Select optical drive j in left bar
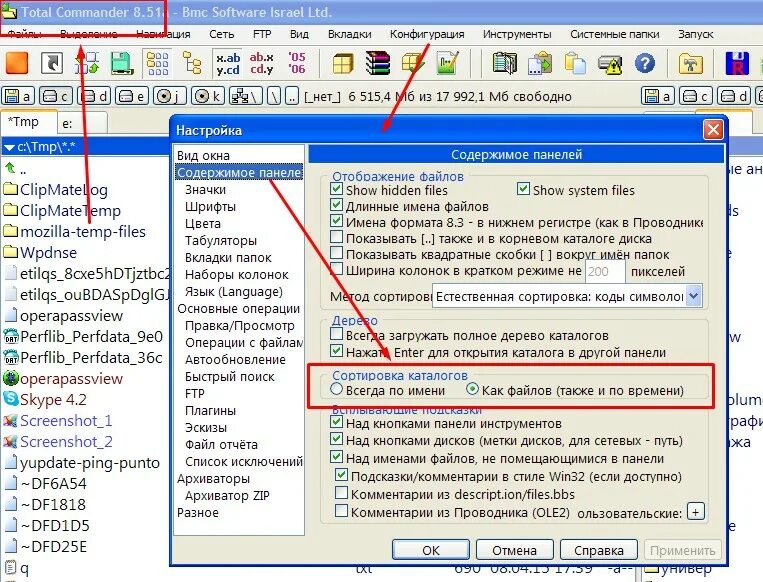763x582 pixels. coord(169,96)
